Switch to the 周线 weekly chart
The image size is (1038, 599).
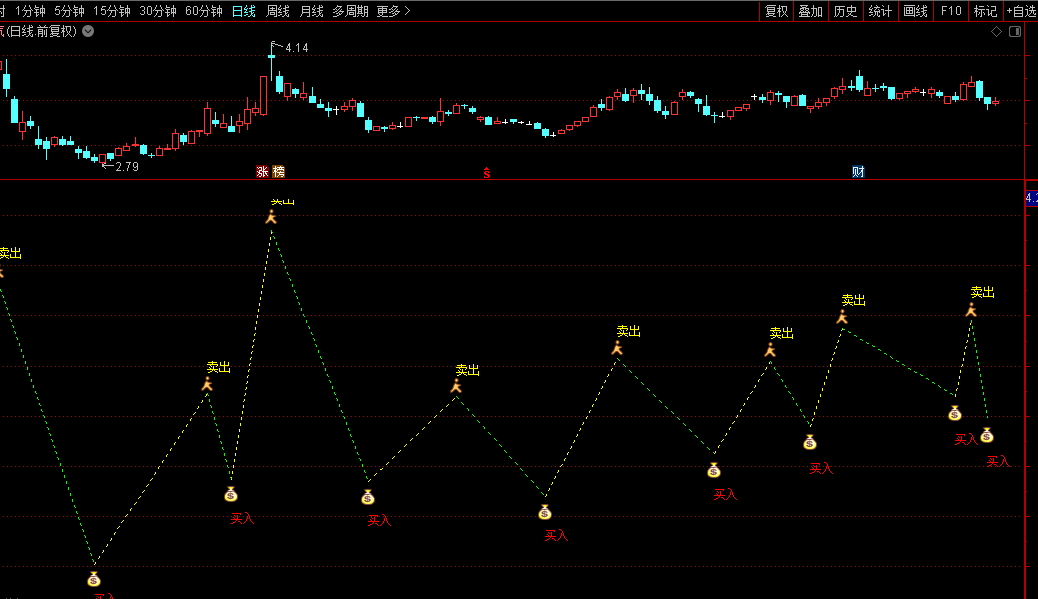(277, 11)
